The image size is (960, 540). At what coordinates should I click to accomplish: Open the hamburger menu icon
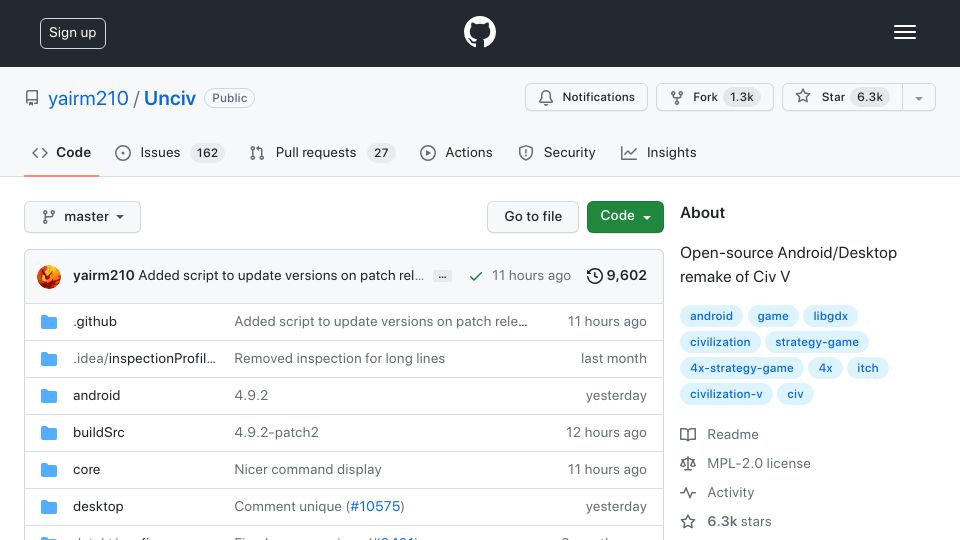click(904, 32)
